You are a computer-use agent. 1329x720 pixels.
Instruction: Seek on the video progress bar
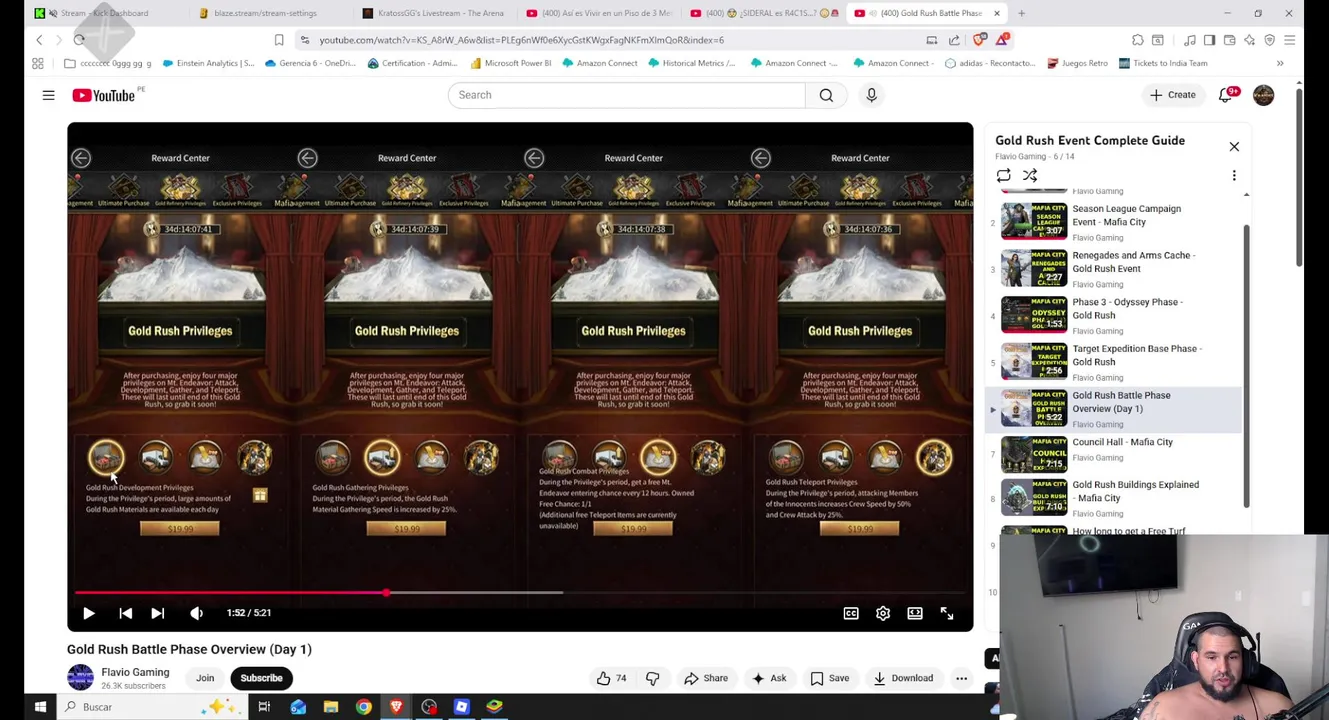[x=520, y=593]
